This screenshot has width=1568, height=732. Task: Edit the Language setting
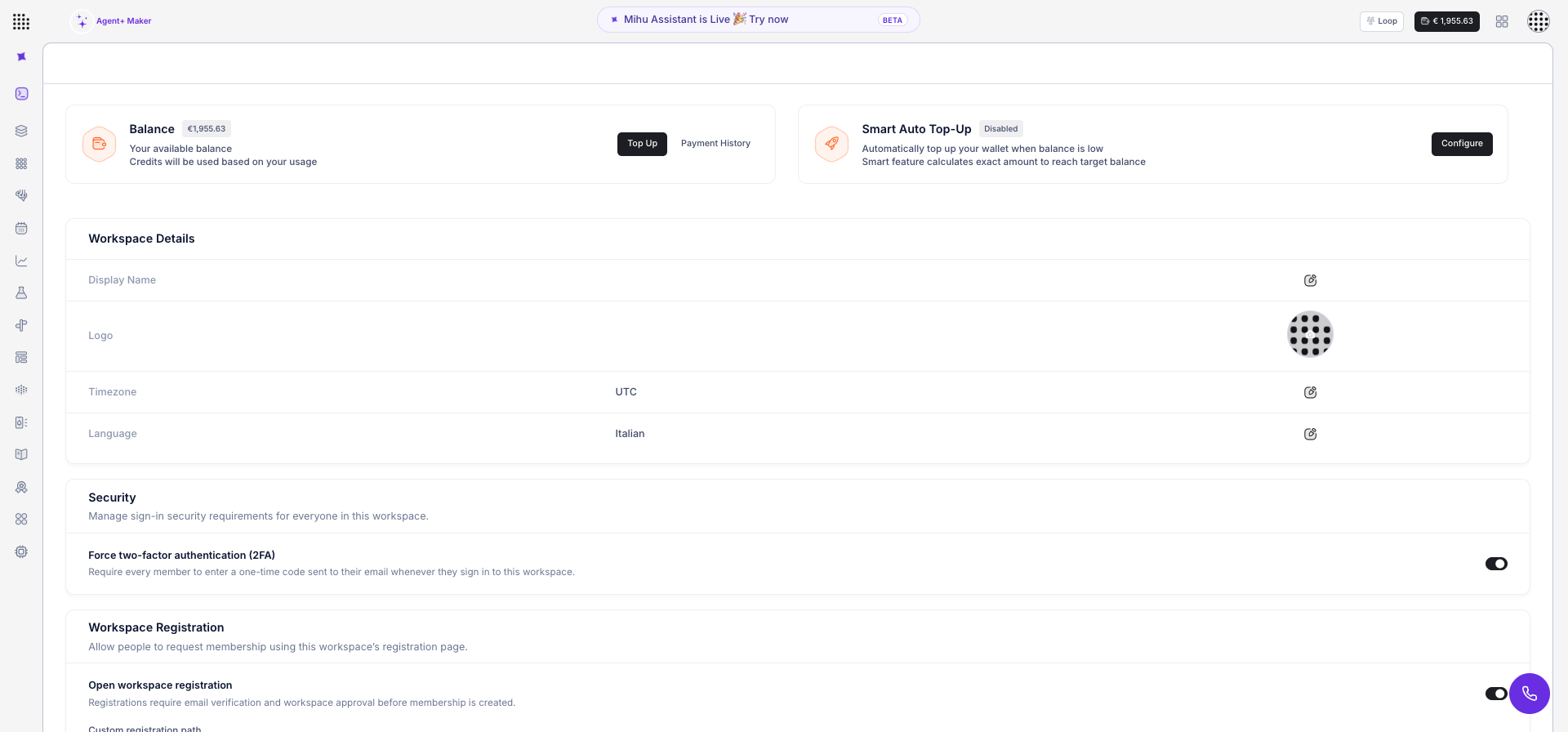1310,434
